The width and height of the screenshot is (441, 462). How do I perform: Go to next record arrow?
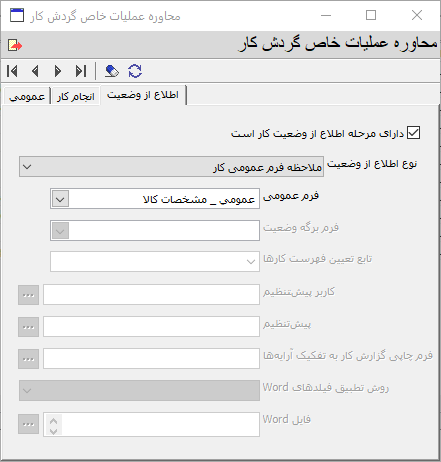[x=58, y=71]
